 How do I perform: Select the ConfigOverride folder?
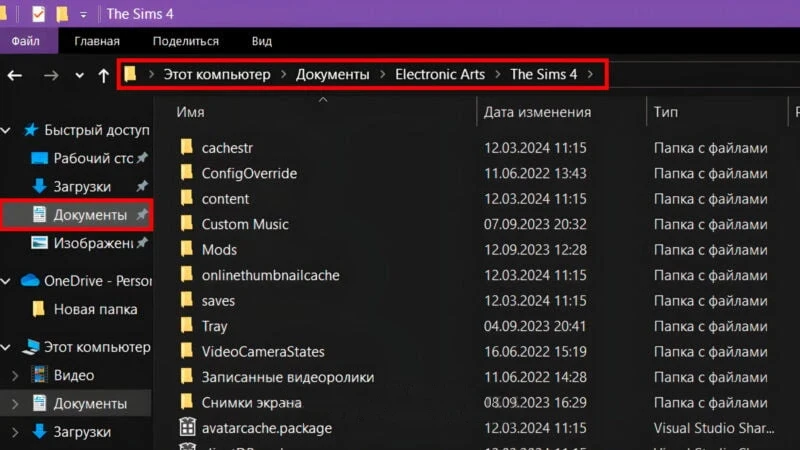(x=249, y=173)
